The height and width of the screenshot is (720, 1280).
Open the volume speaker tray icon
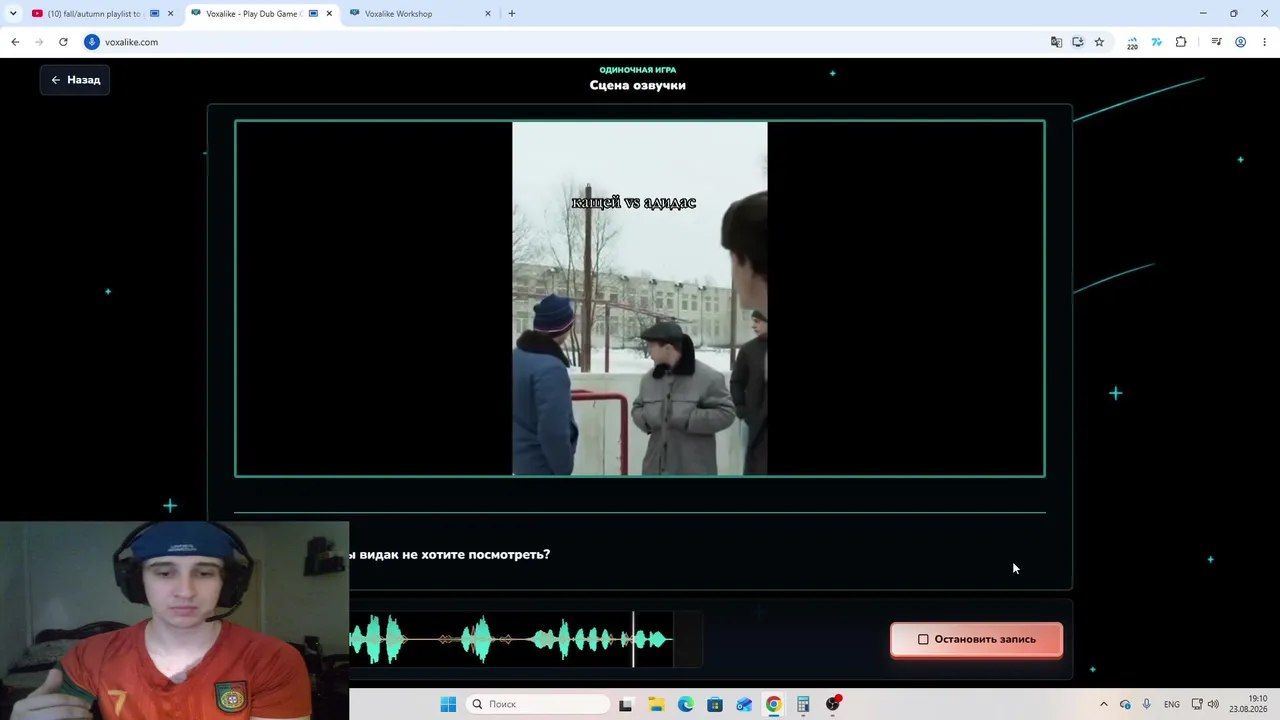pos(1214,704)
